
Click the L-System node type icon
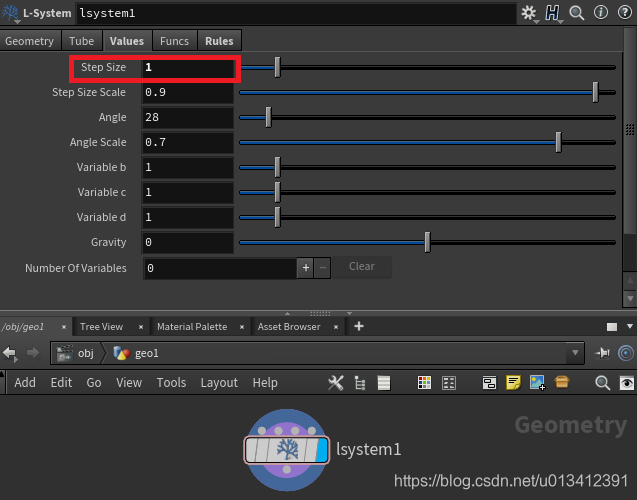10,13
